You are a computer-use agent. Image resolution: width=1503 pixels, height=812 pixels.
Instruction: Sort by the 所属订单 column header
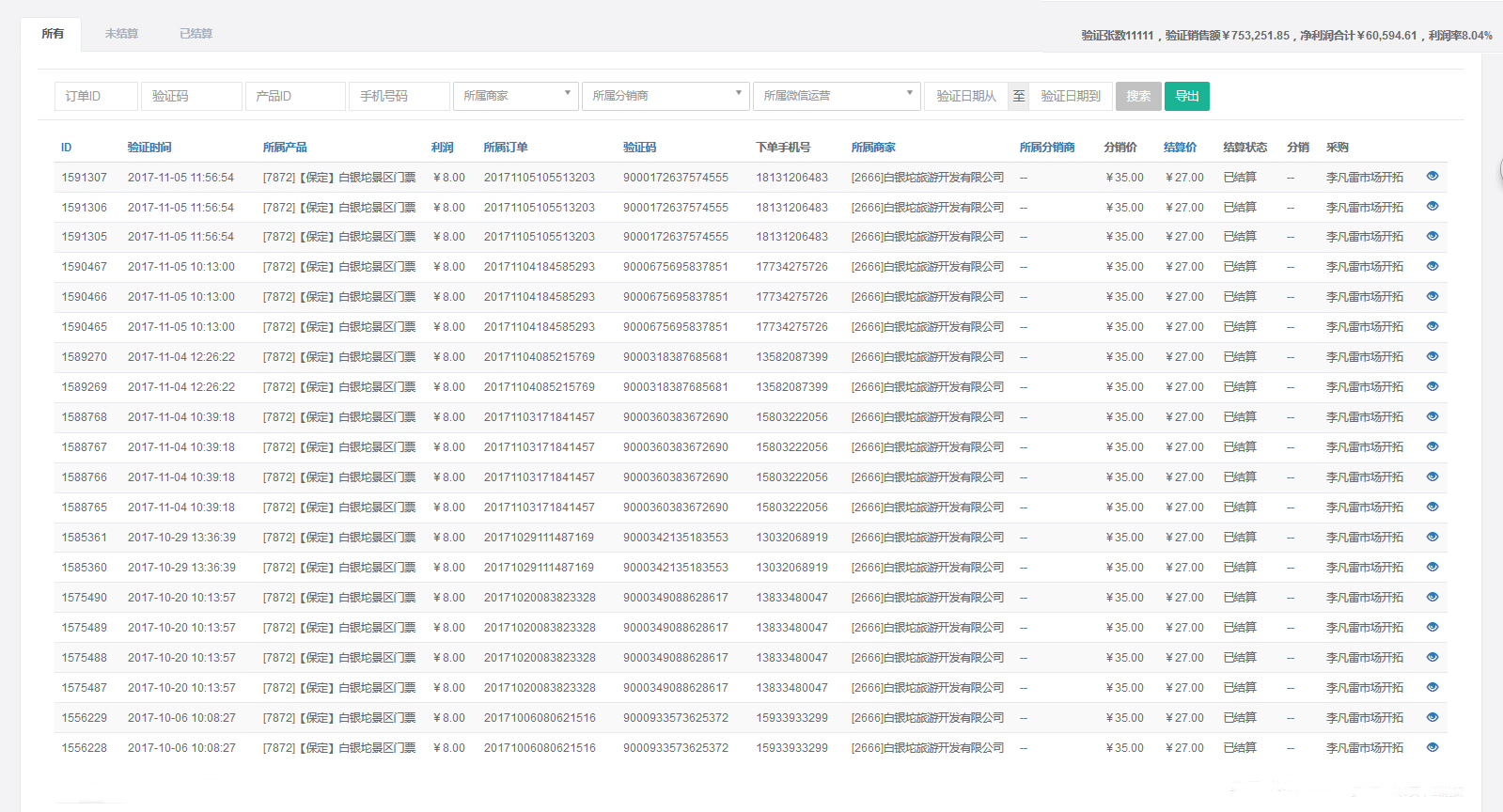tap(506, 148)
